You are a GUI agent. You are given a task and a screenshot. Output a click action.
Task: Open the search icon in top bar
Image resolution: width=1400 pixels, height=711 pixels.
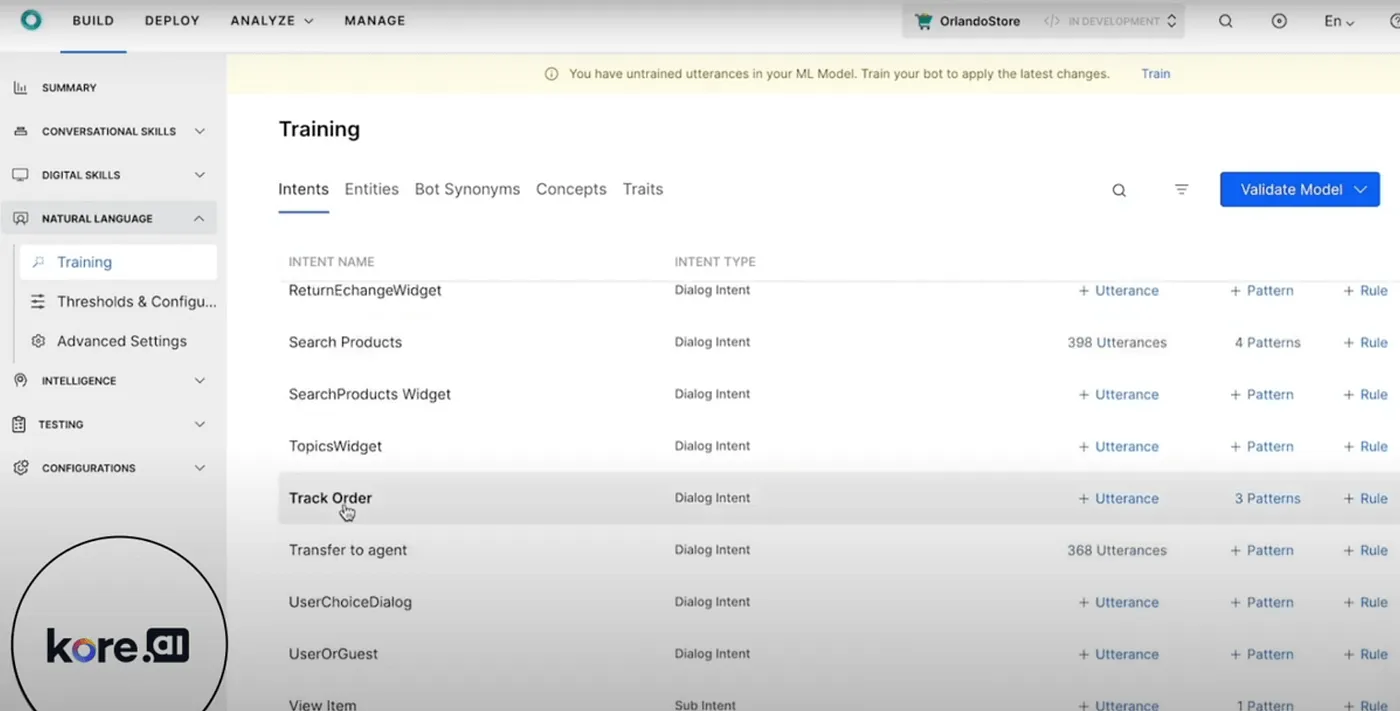coord(1225,21)
